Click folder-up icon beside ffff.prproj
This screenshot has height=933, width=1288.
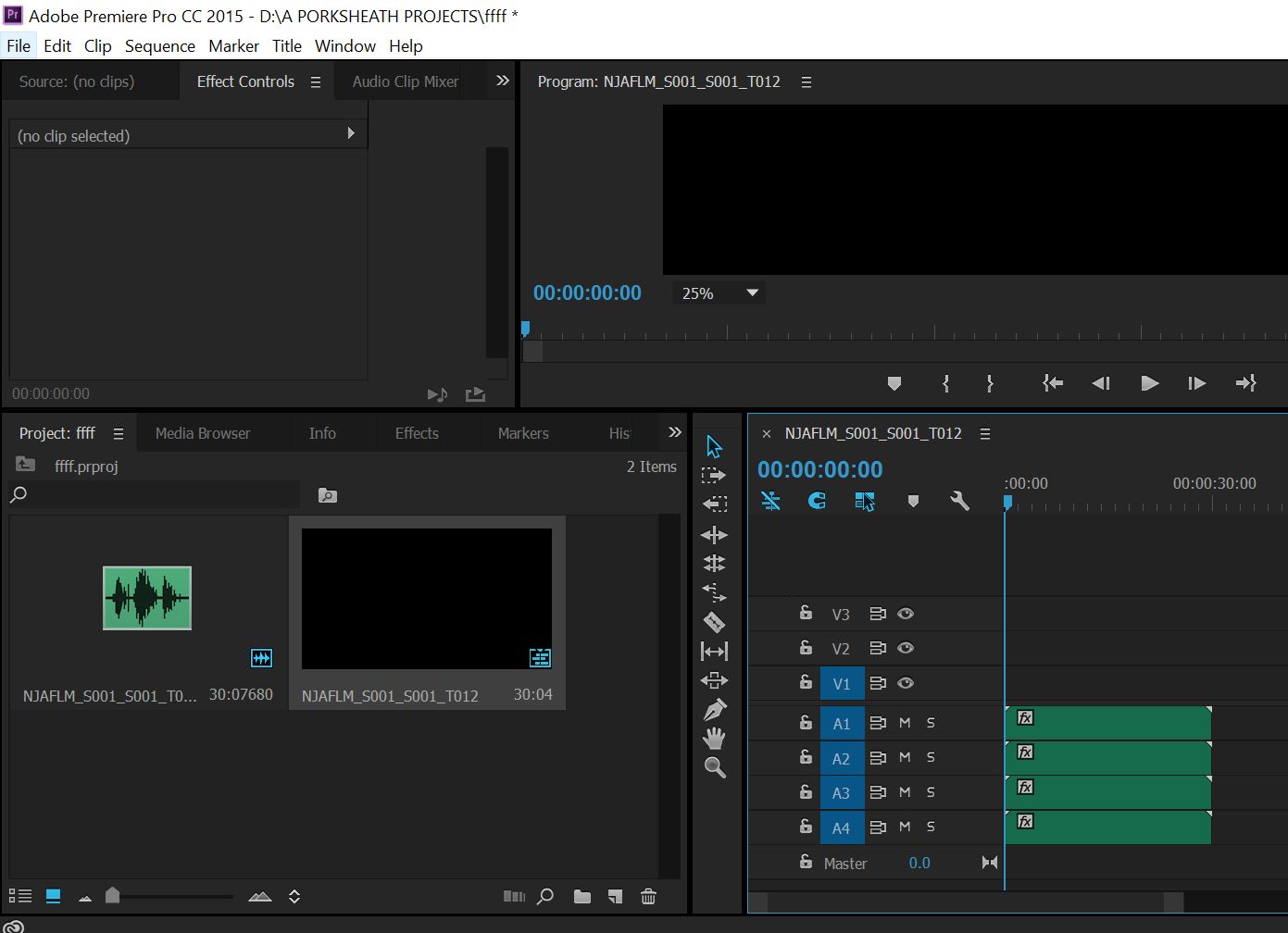tap(25, 465)
